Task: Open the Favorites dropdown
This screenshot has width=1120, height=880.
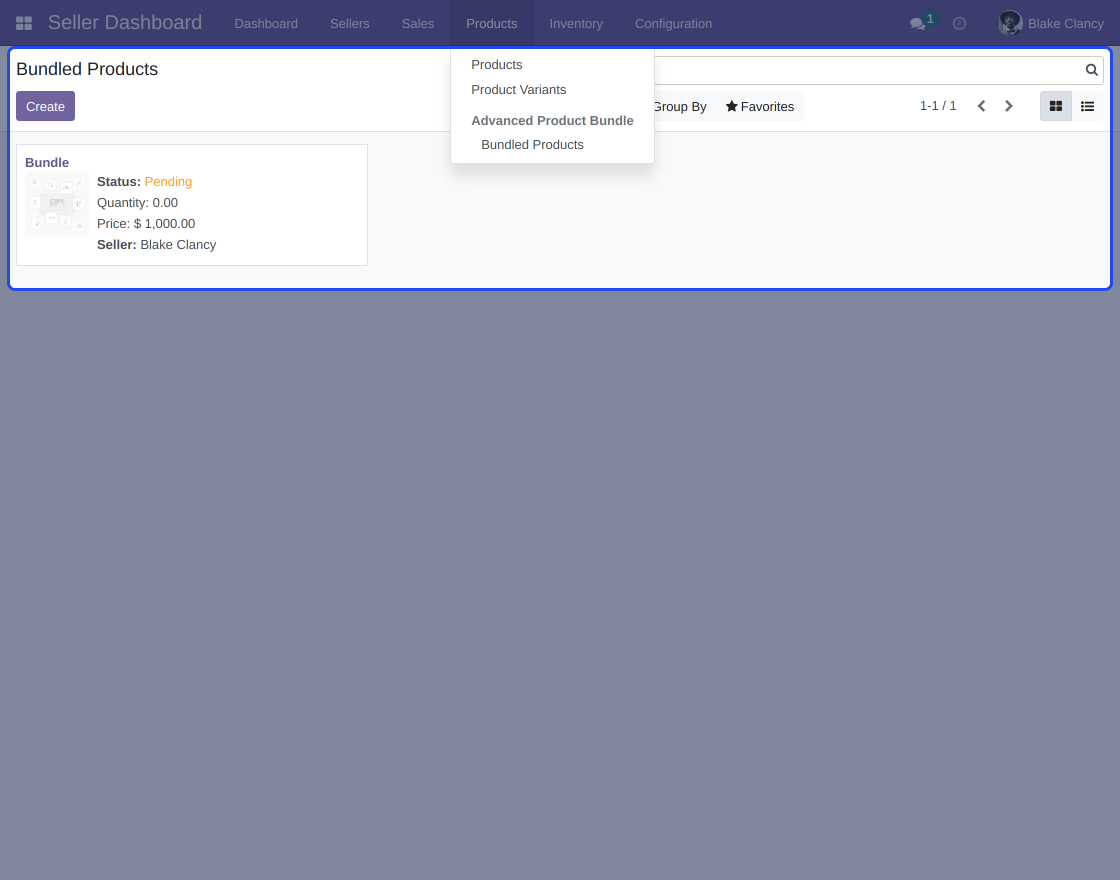Action: point(760,106)
